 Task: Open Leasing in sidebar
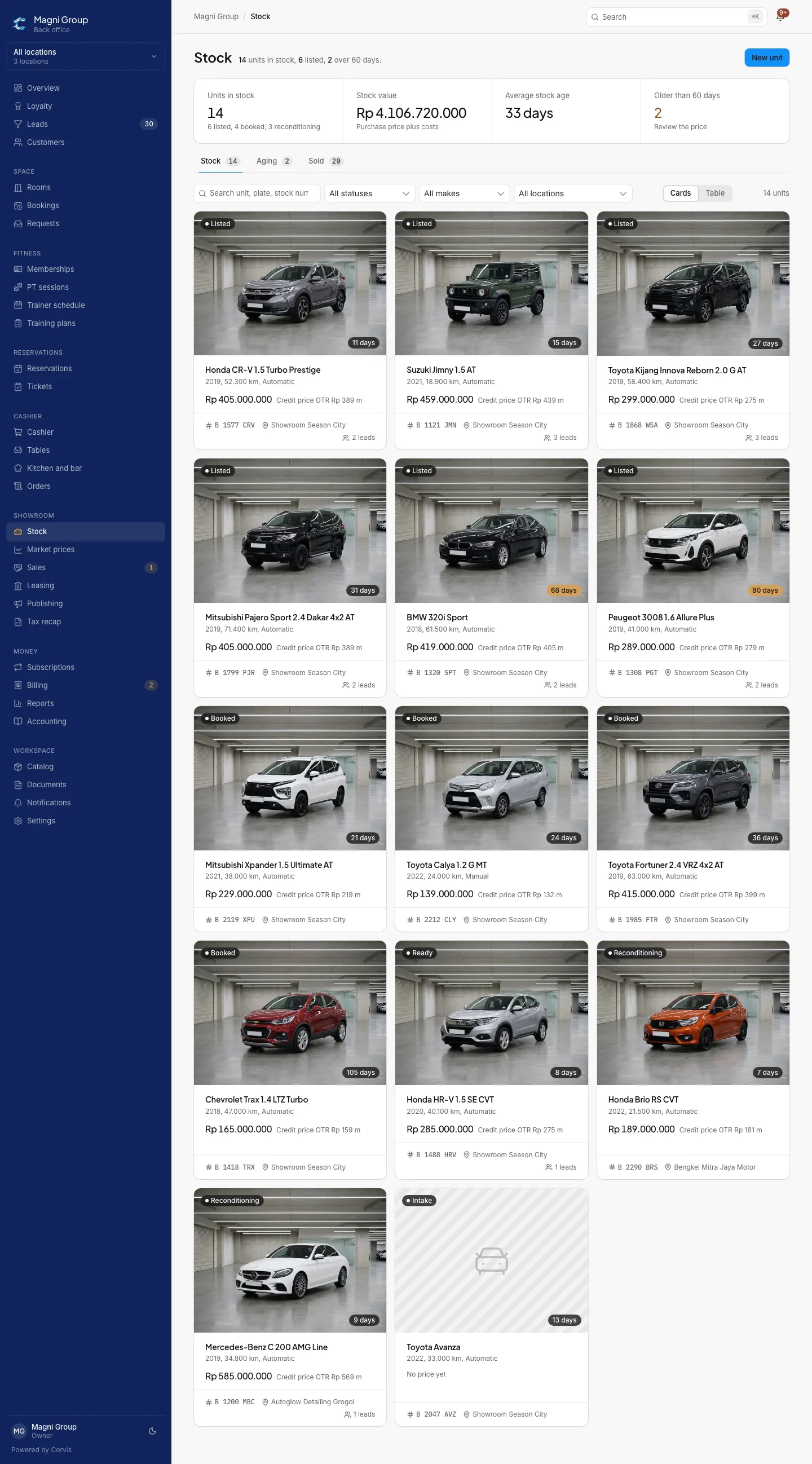(85, 585)
